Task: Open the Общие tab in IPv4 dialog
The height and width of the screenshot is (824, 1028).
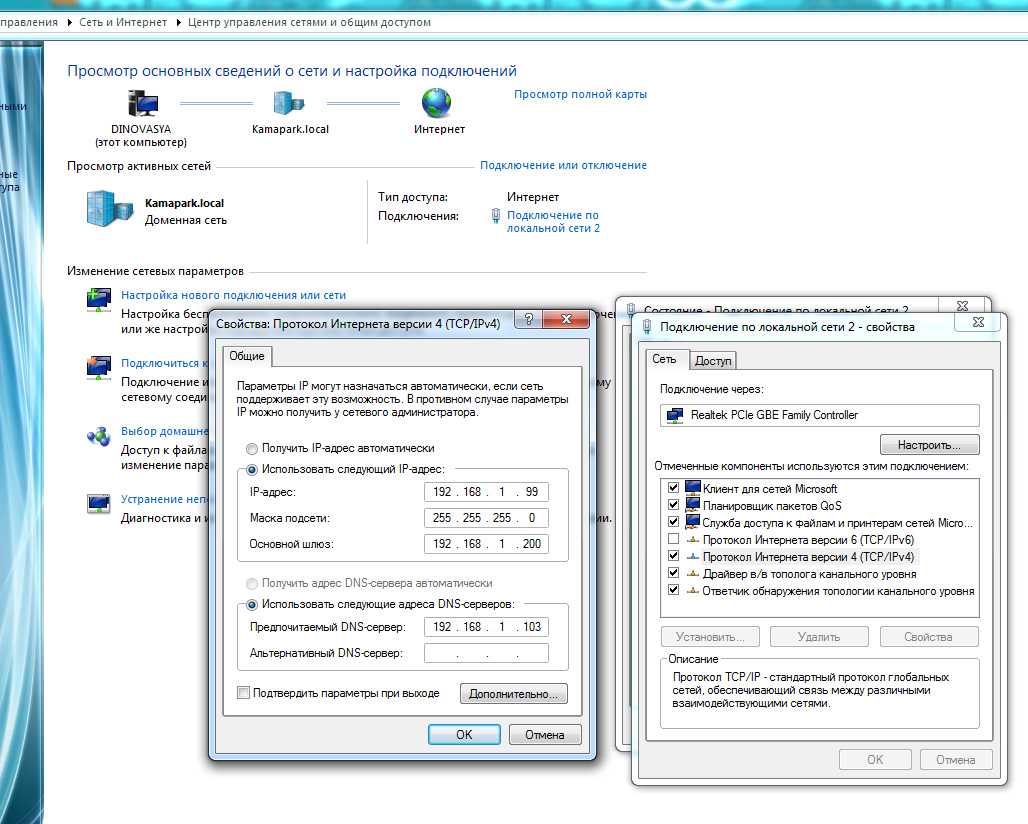Action: click(247, 356)
